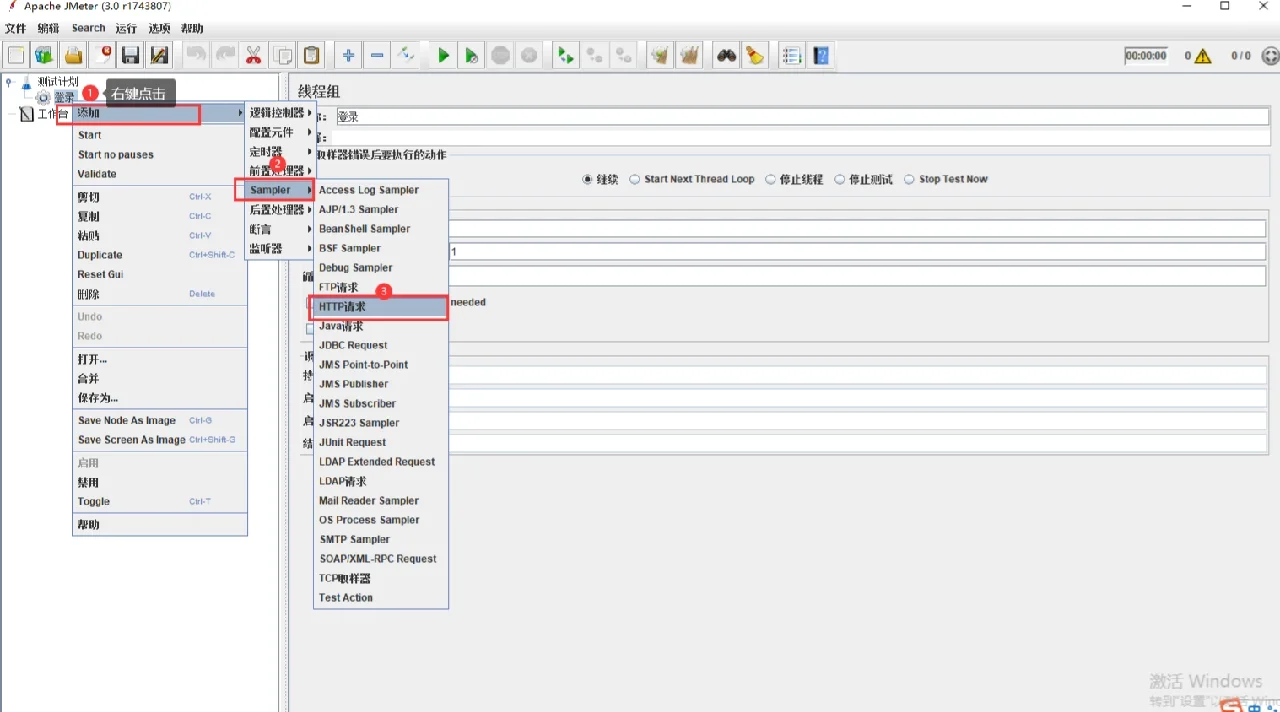1280x712 pixels.
Task: Expand the 监听器 submenu
Action: click(x=281, y=248)
